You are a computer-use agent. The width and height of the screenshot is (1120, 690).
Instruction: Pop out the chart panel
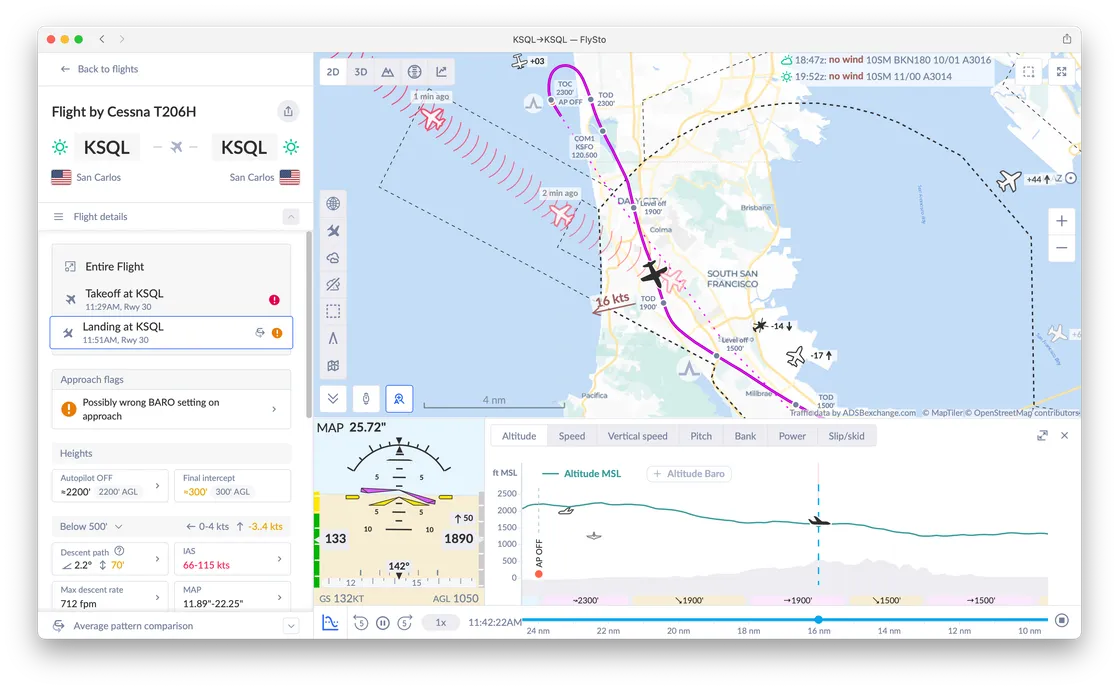tap(1042, 436)
